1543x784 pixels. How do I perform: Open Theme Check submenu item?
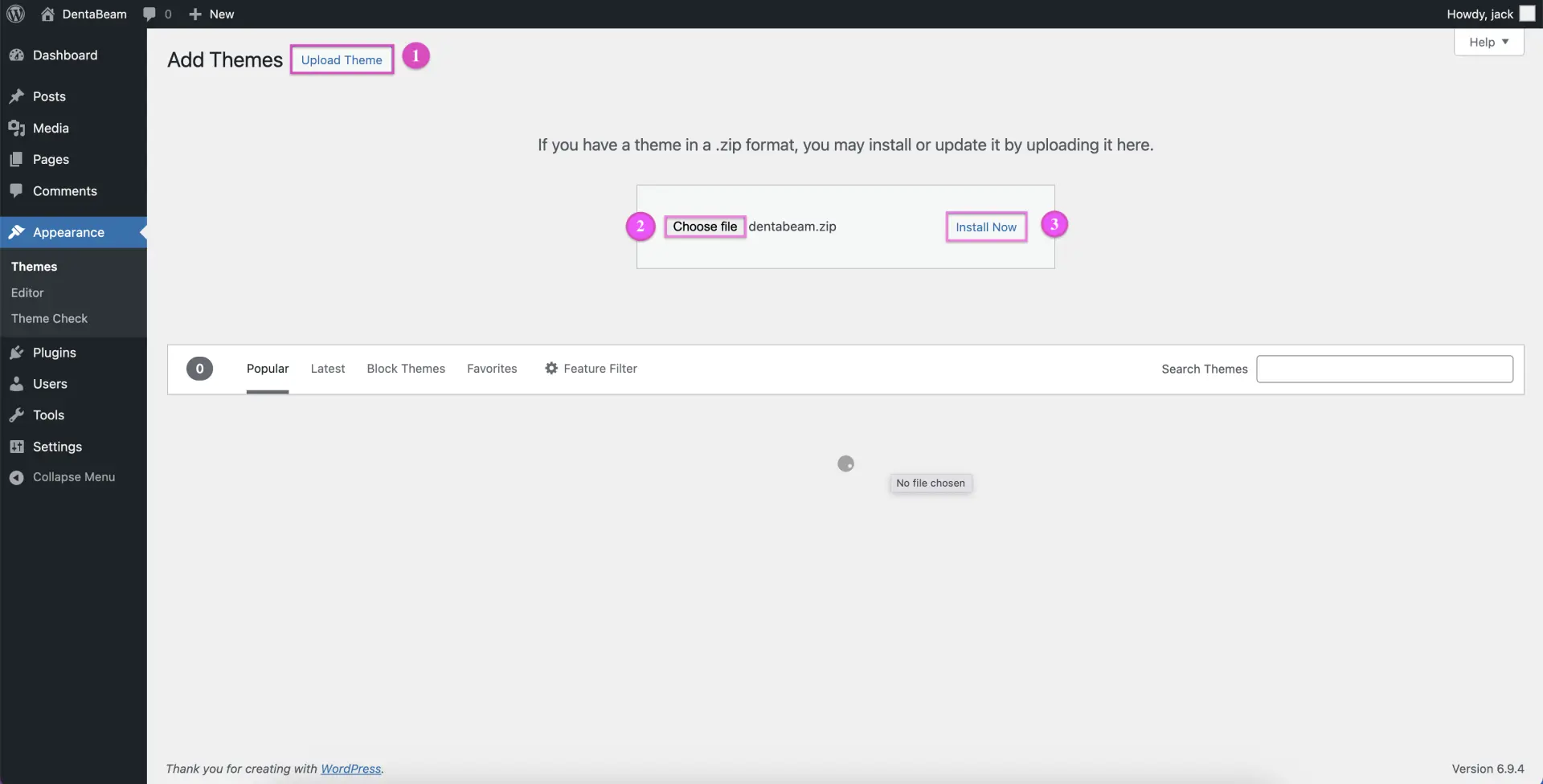coord(49,318)
